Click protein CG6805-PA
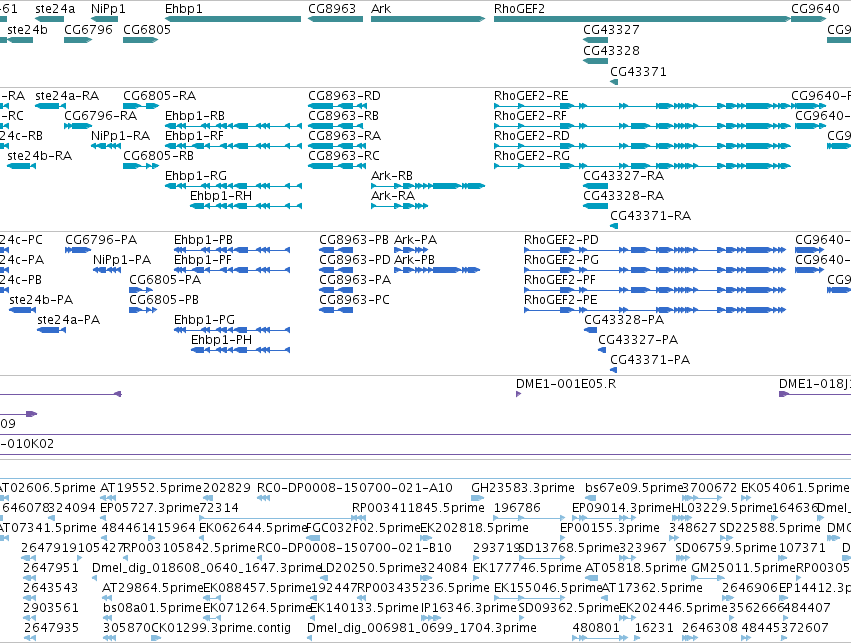851x643 pixels. [x=141, y=290]
